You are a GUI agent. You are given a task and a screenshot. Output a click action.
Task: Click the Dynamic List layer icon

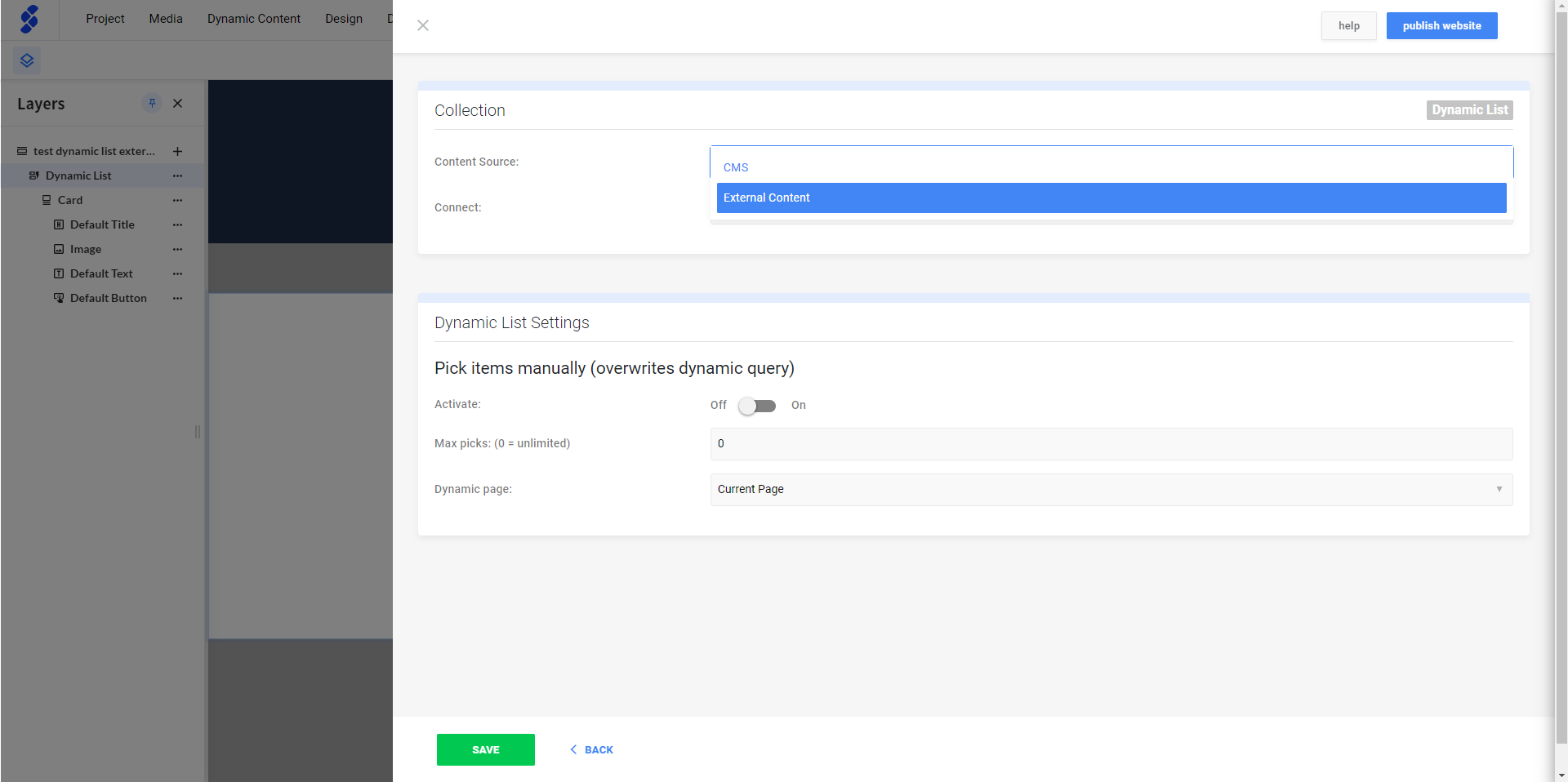[34, 176]
